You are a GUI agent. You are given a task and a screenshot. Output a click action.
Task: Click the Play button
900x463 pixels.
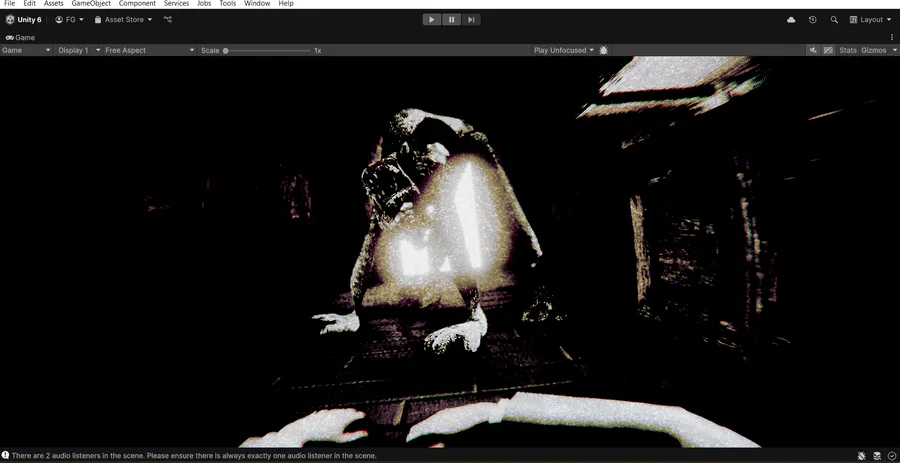[x=432, y=20]
